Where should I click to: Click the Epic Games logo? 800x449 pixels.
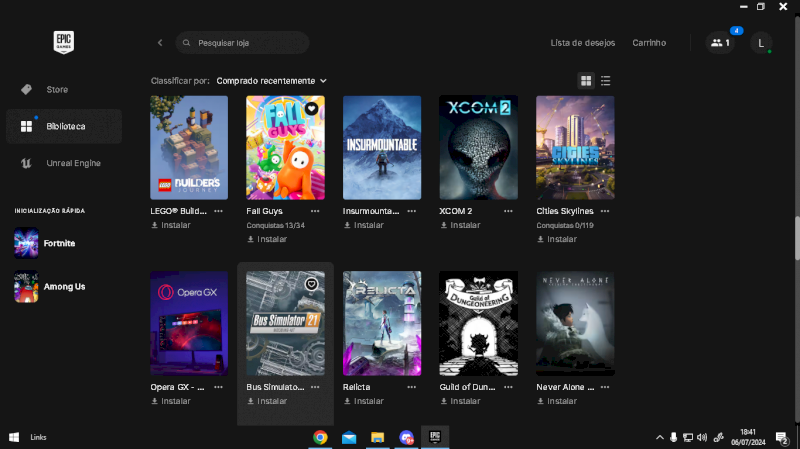click(x=64, y=42)
